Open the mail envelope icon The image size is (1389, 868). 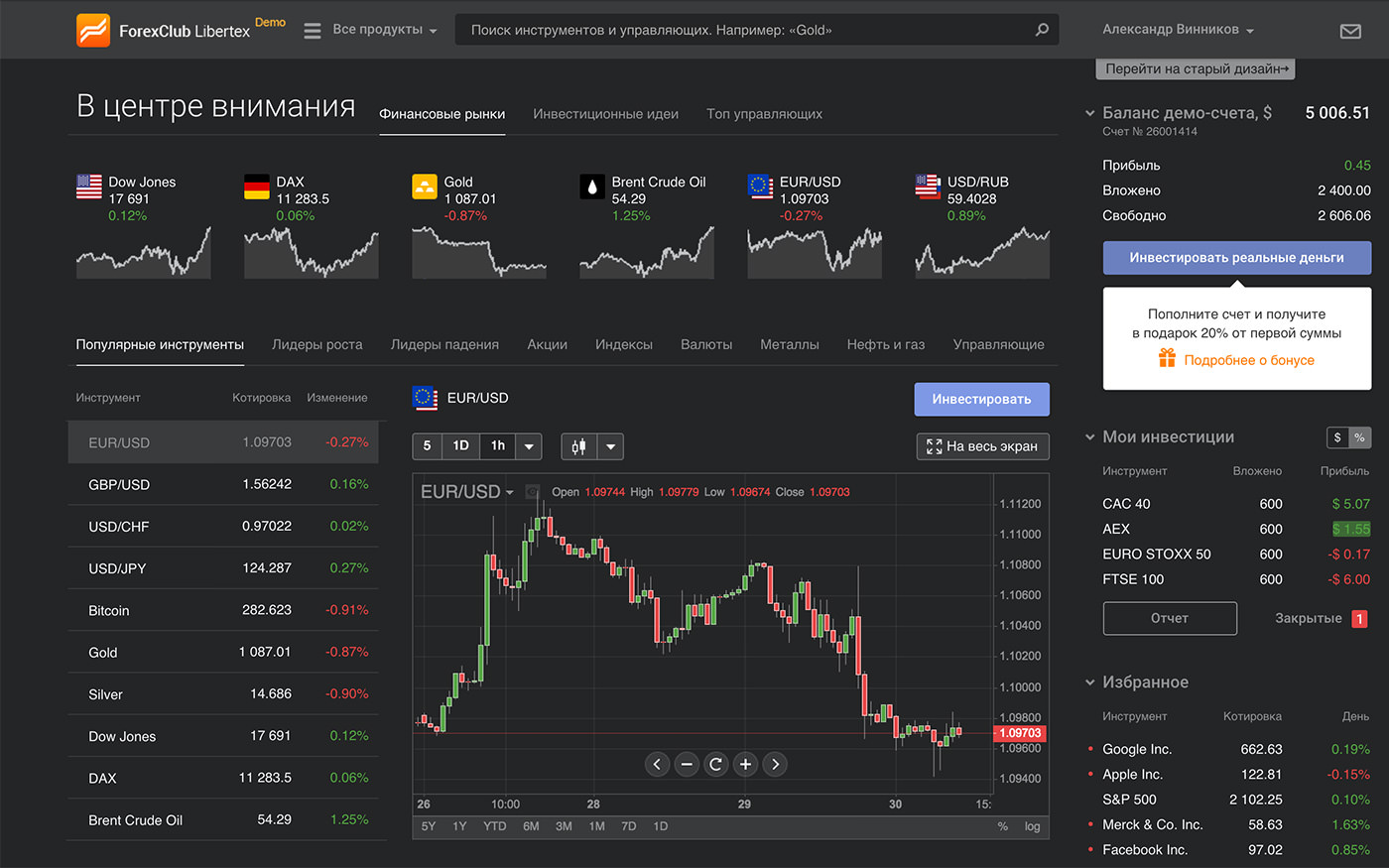click(1350, 31)
